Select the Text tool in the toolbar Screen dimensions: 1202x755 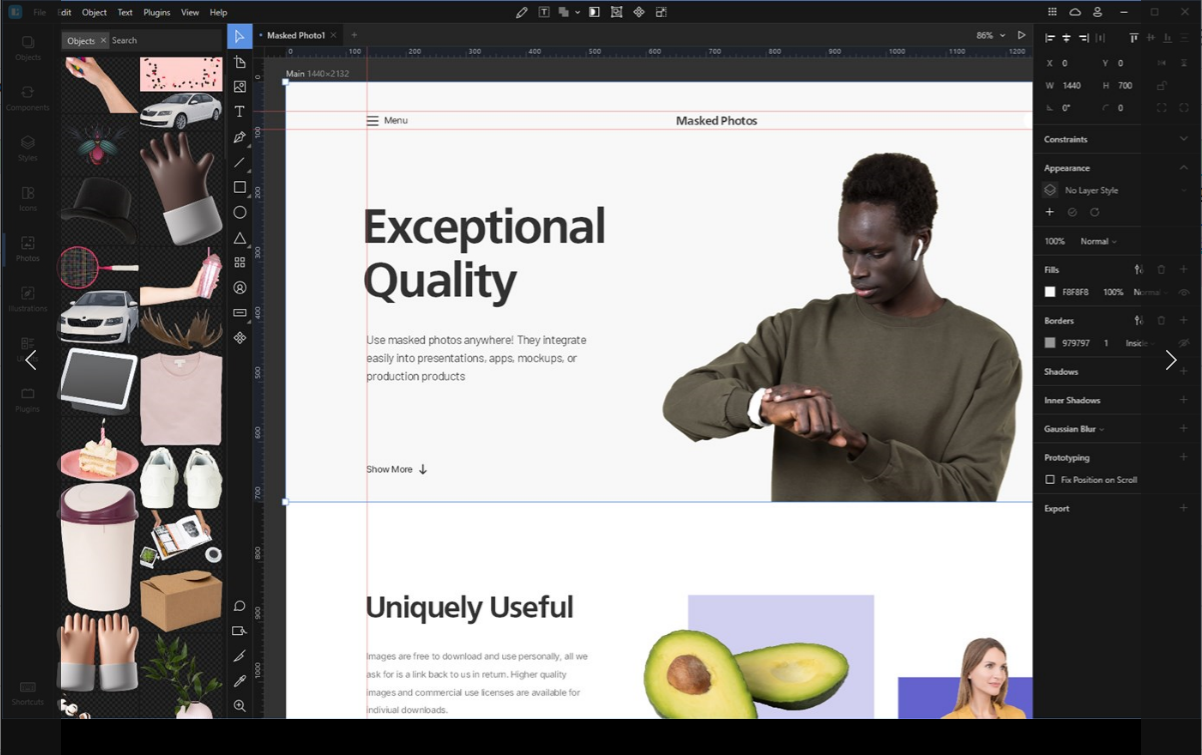click(240, 111)
